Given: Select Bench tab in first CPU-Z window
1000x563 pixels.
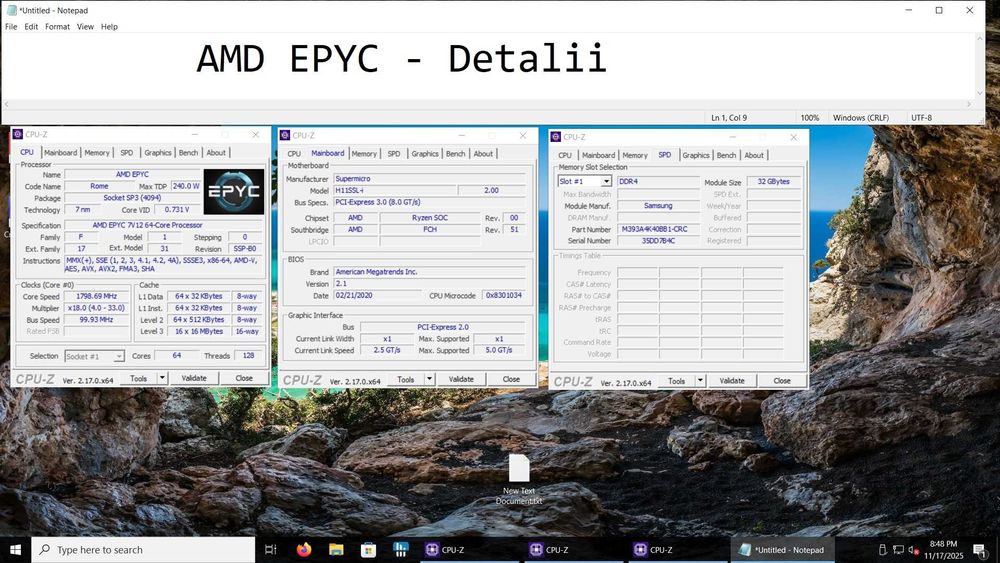Looking at the screenshot, I should click(188, 152).
